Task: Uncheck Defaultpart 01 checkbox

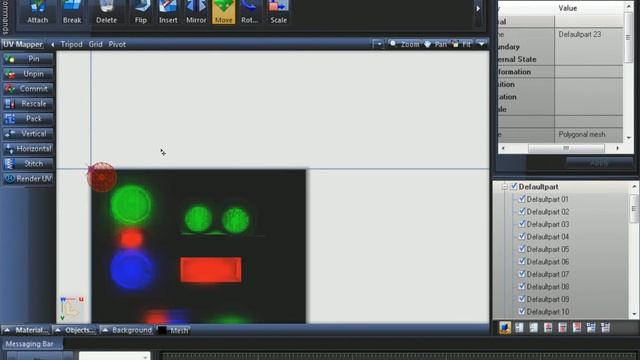Action: pyautogui.click(x=522, y=199)
